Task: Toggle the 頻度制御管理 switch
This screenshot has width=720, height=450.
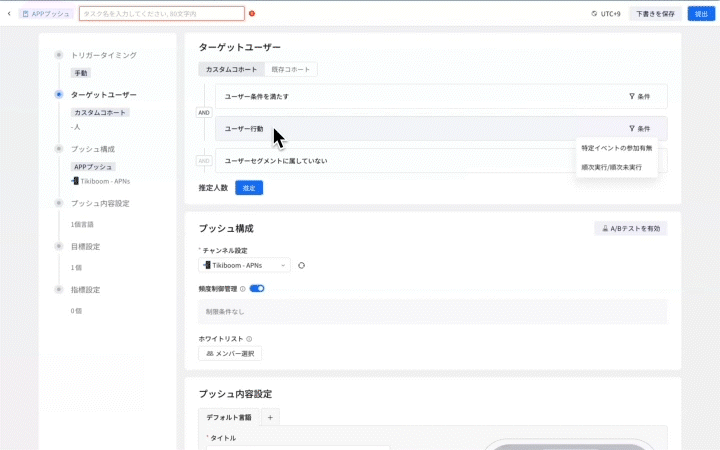Action: [257, 288]
